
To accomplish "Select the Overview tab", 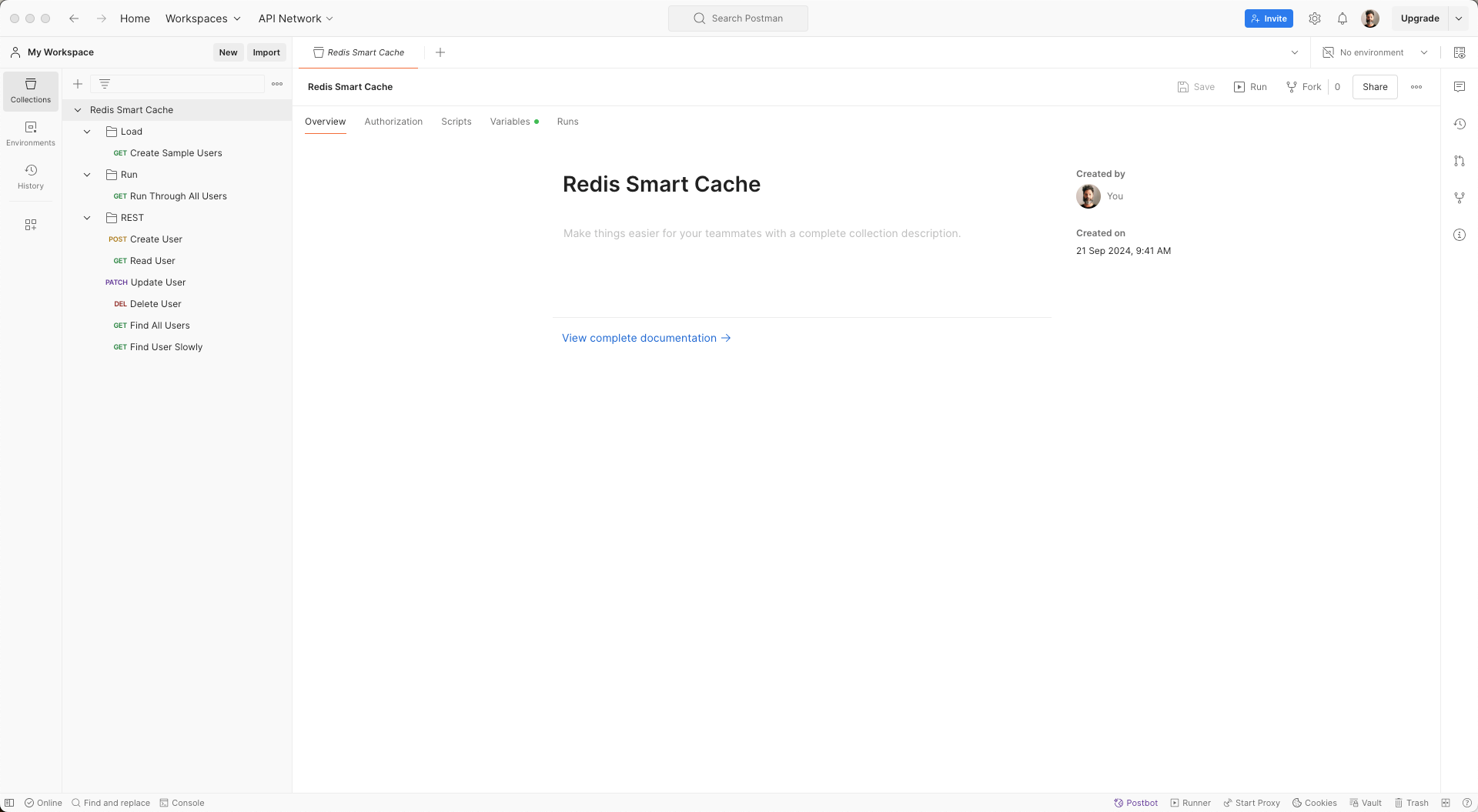I will pyautogui.click(x=325, y=122).
